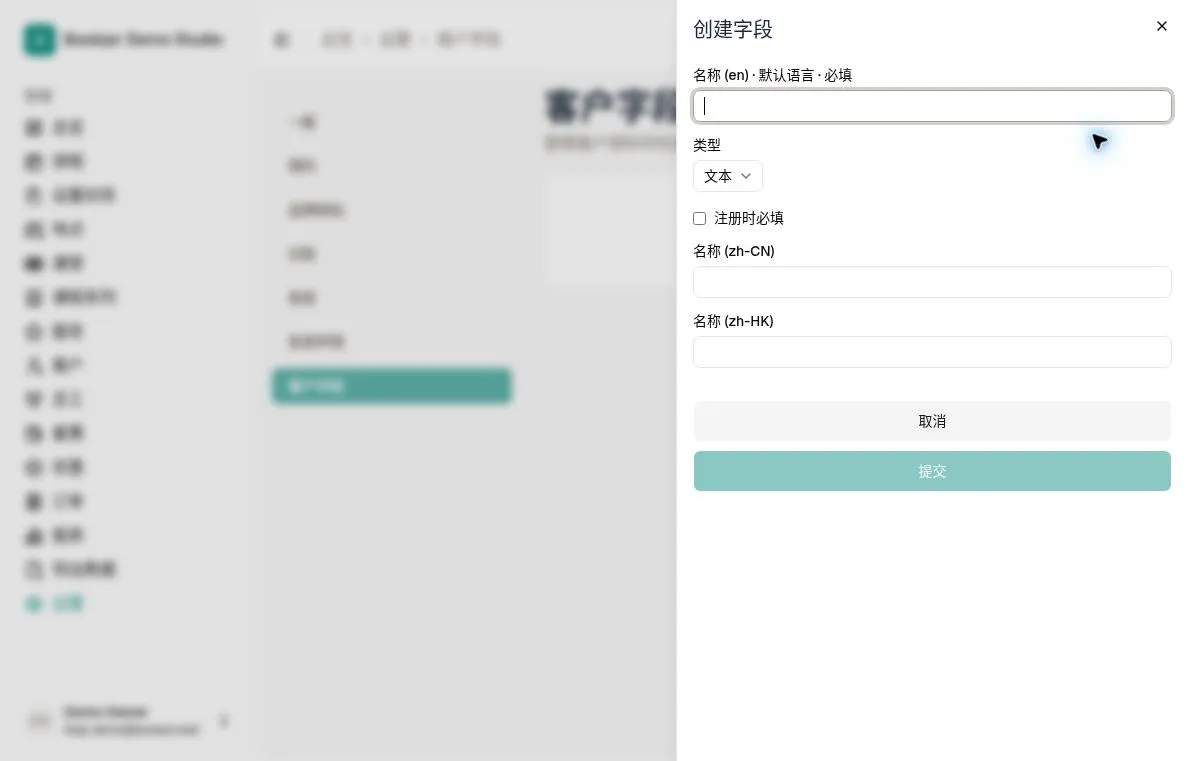
Task: Submit the form with the 提交 button
Action: tap(932, 471)
